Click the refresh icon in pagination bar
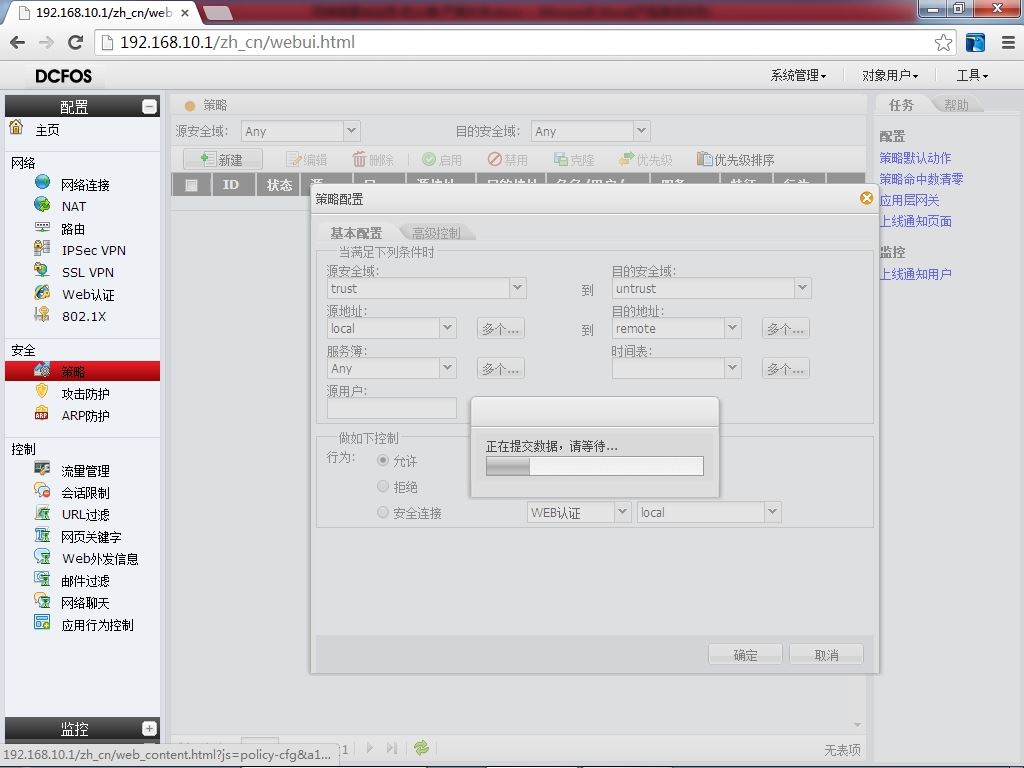1024x768 pixels. tap(421, 748)
